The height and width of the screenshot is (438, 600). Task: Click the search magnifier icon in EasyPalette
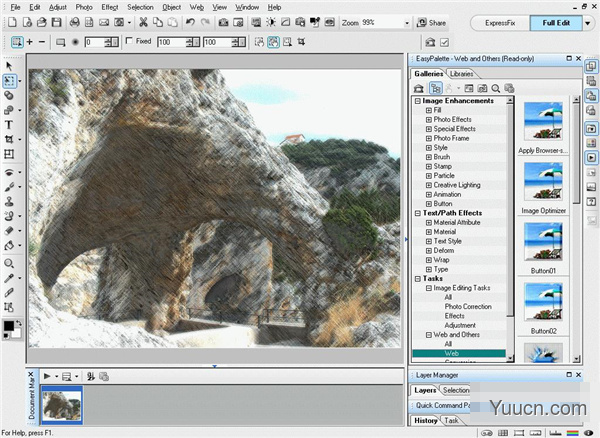pos(496,89)
